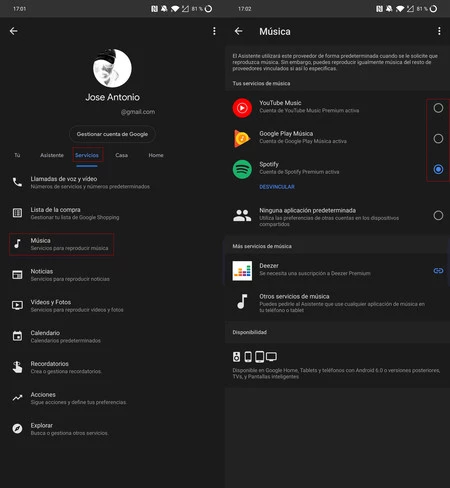Open Lista de la compra entry
Screen dimensions: 450x488
pos(75,213)
